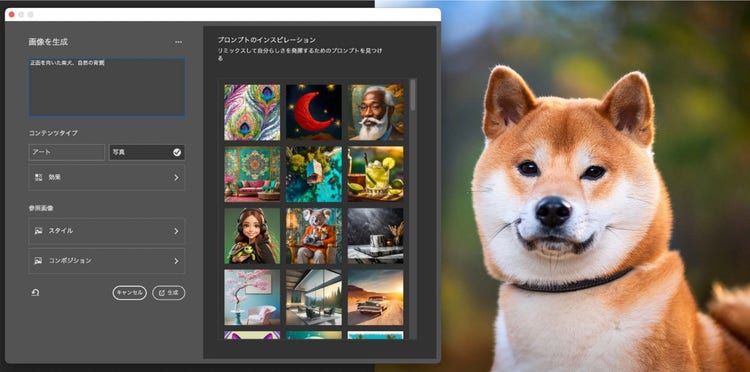Expand the コンポジション row chevron
750x372 pixels.
(x=176, y=261)
